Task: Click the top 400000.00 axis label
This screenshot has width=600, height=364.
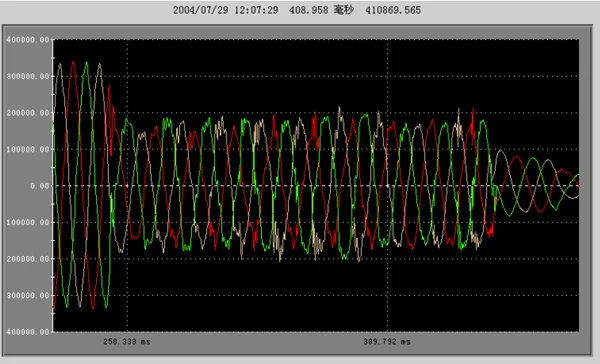Action: pyautogui.click(x=28, y=40)
